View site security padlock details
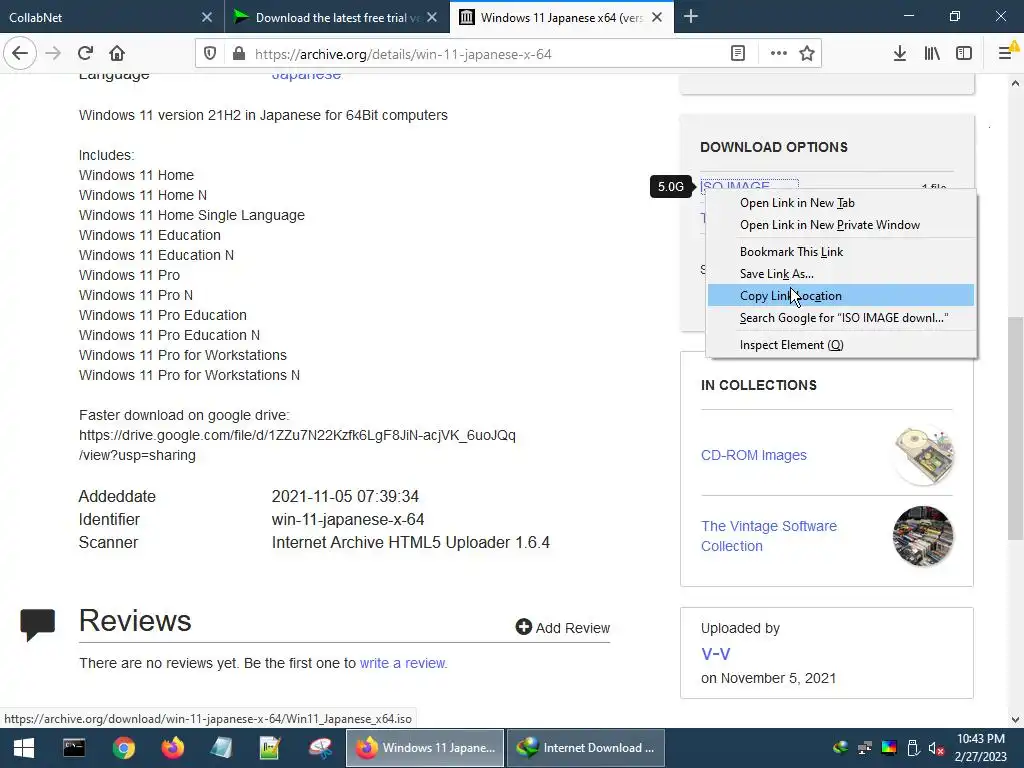The width and height of the screenshot is (1024, 768). tap(239, 54)
